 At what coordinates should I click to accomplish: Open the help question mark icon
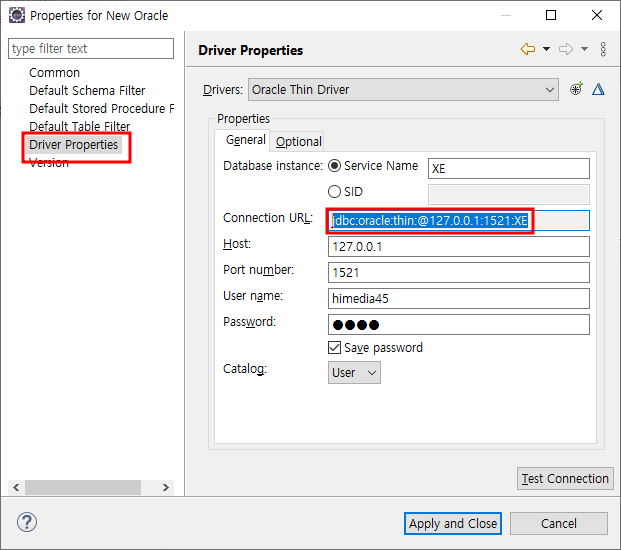[x=27, y=522]
